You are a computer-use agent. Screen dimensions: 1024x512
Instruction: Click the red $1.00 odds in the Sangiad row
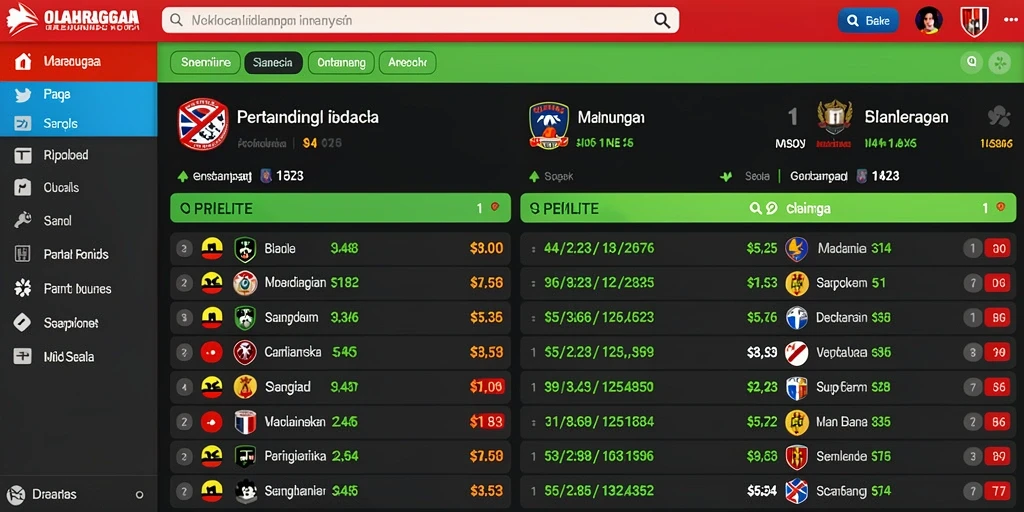point(487,387)
